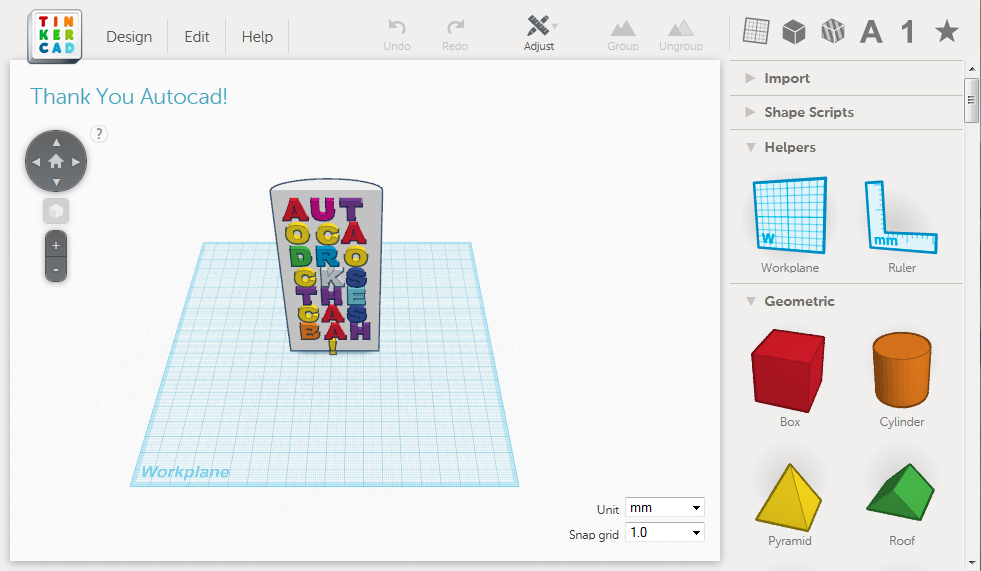
Task: Select the striped hole cube icon
Action: pyautogui.click(x=833, y=31)
